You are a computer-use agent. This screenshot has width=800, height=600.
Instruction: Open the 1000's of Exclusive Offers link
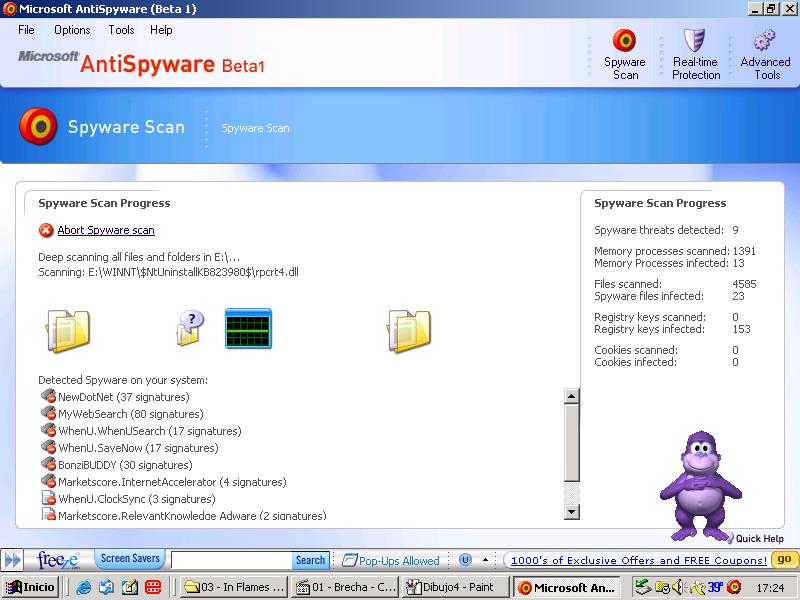639,560
